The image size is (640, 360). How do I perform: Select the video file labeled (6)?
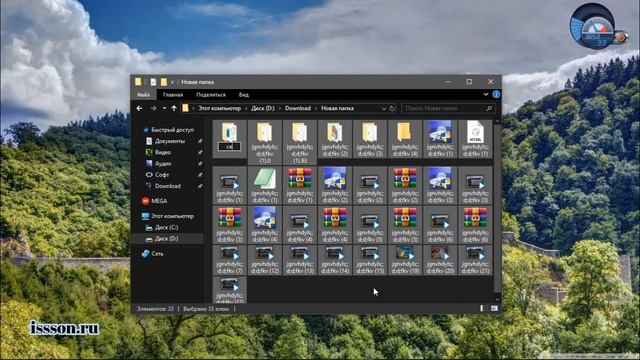click(x=440, y=225)
